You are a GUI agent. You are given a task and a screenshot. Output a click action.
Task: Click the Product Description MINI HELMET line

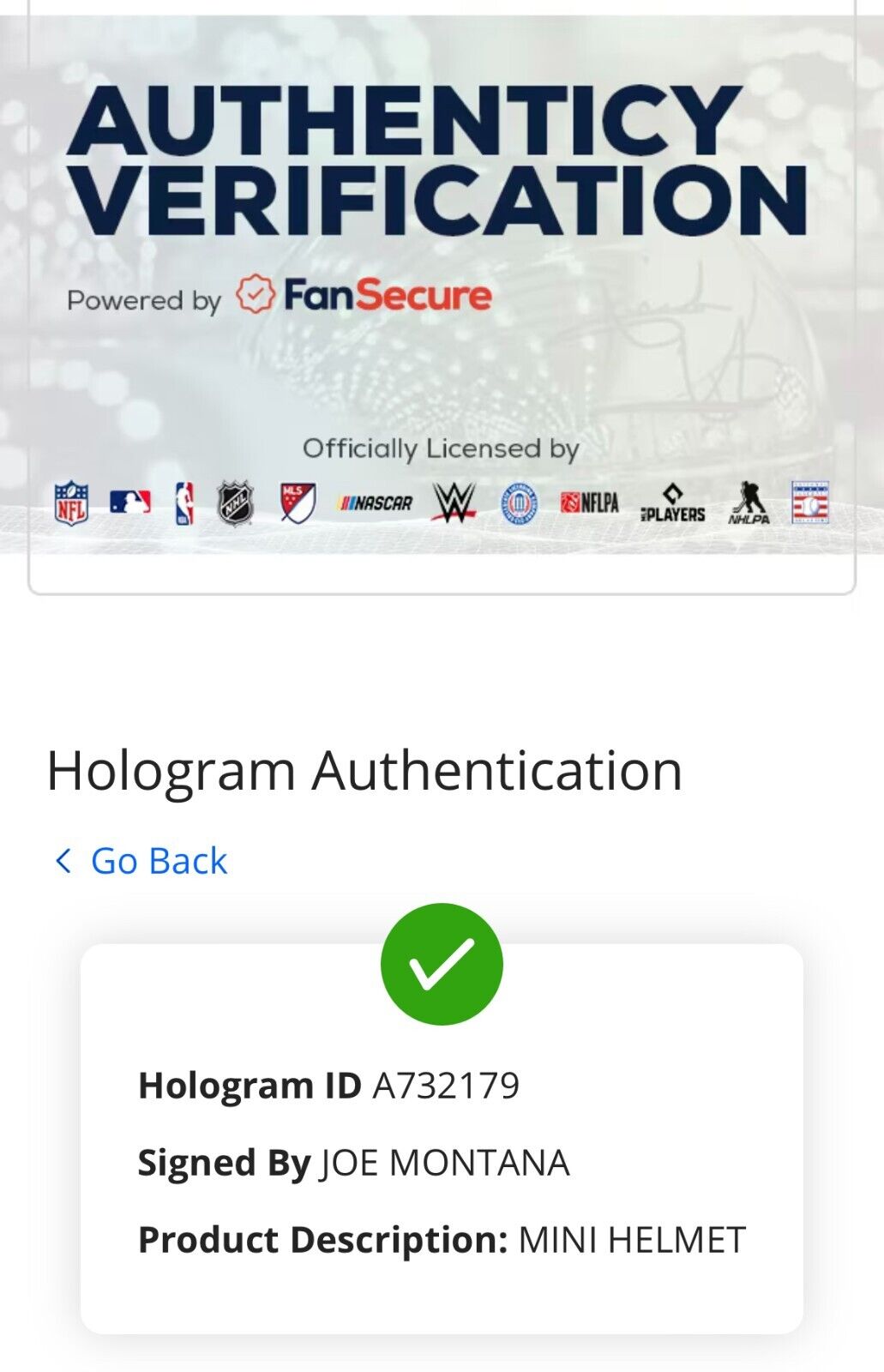[x=442, y=1240]
